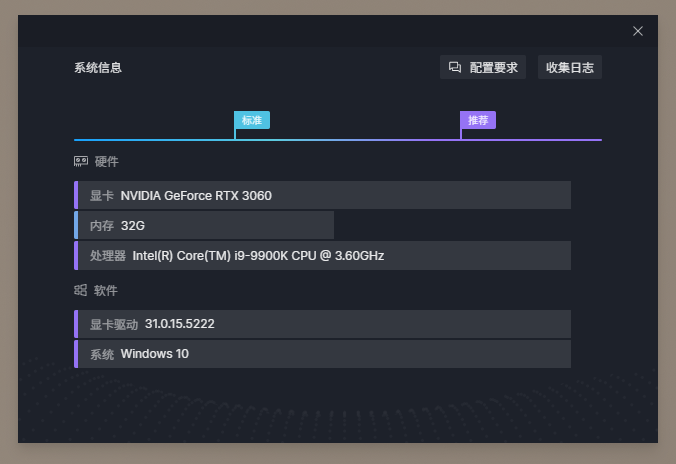The height and width of the screenshot is (464, 676).
Task: Select the 内存 32G row
Action: (204, 225)
